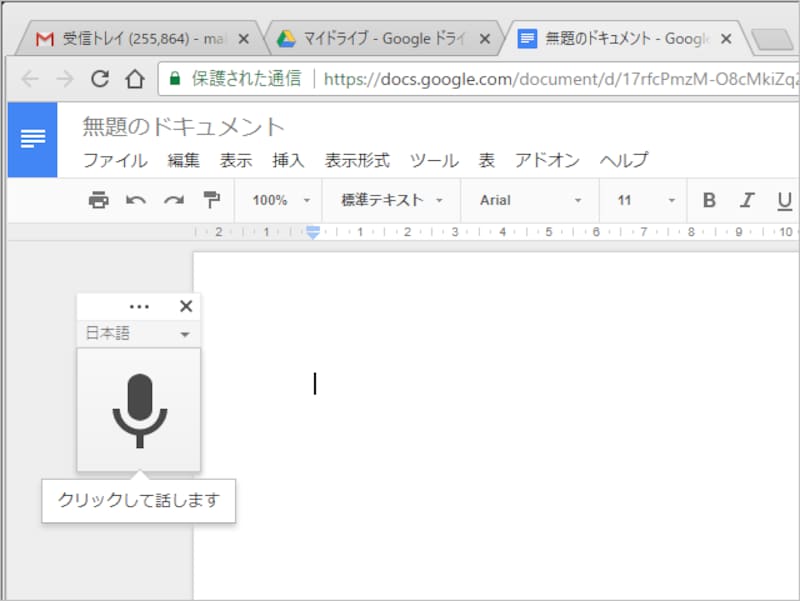Screen dimensions: 800x601
Task: Click the Redo icon
Action: (x=172, y=200)
